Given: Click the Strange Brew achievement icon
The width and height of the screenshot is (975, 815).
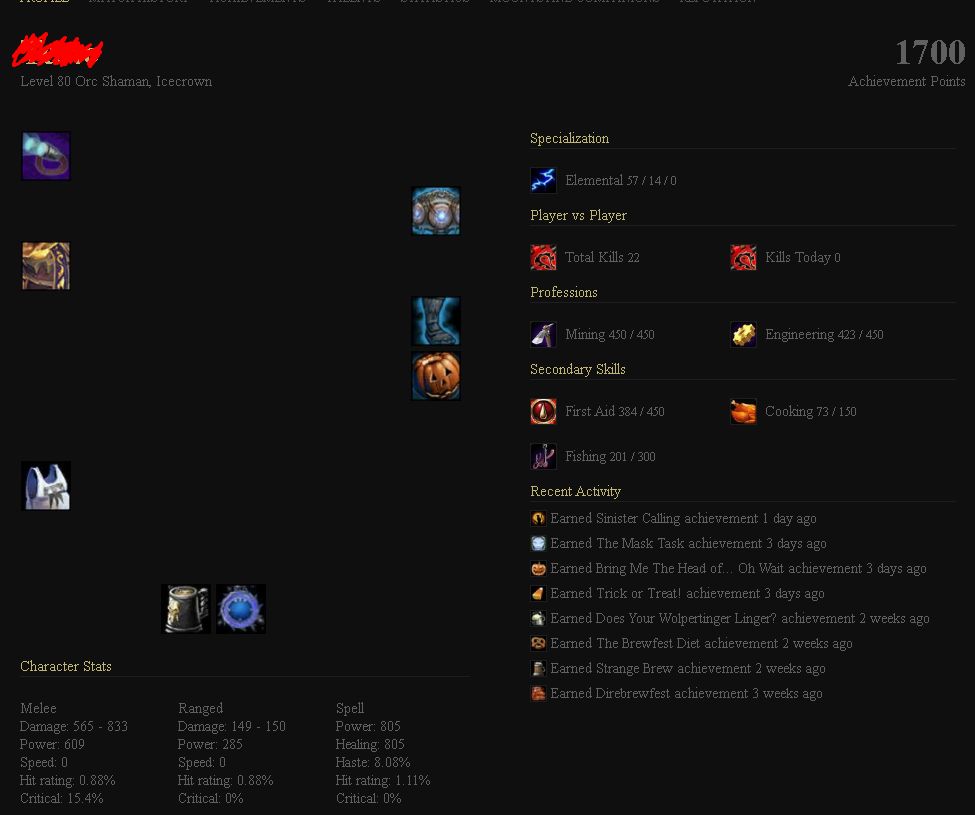Looking at the screenshot, I should pyautogui.click(x=538, y=668).
